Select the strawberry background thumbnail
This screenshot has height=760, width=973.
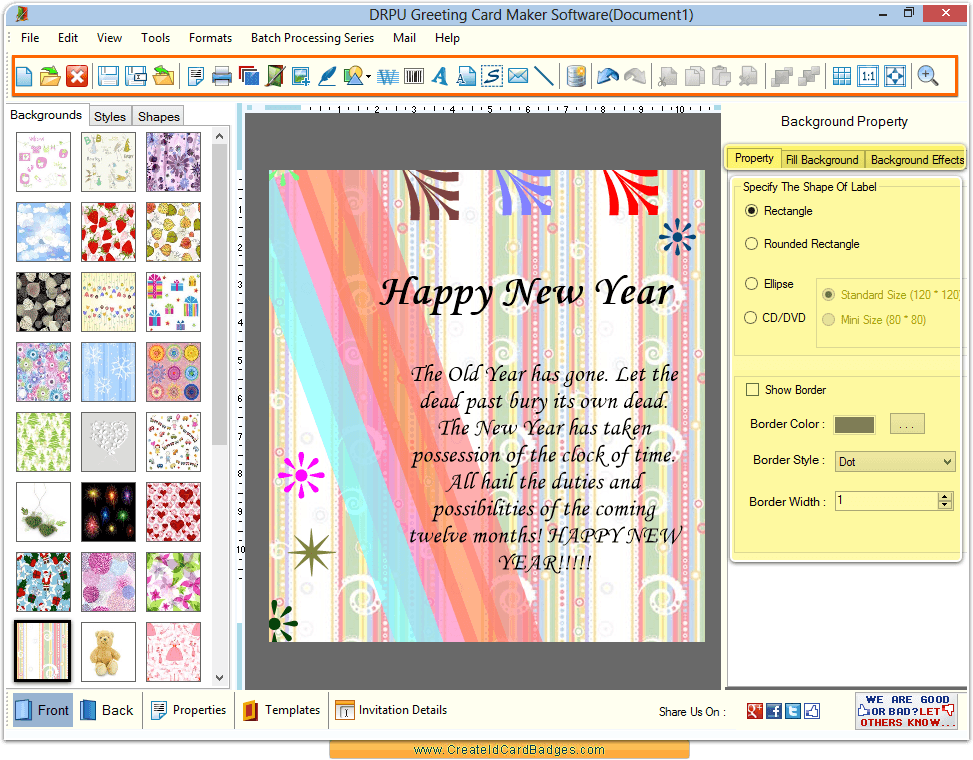pyautogui.click(x=109, y=232)
